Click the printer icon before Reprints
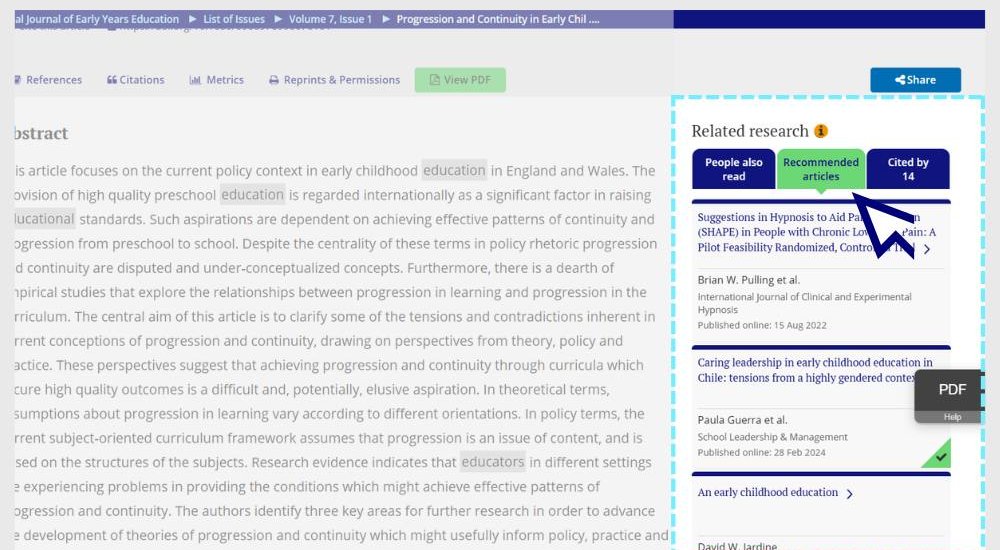The height and width of the screenshot is (550, 1000). point(274,80)
